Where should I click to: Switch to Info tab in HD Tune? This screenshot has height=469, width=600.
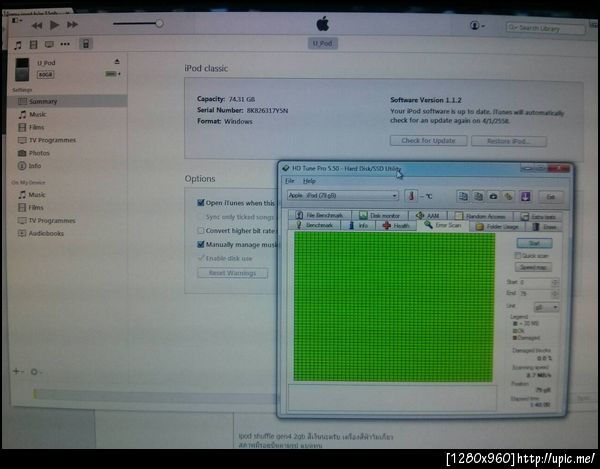pyautogui.click(x=358, y=226)
